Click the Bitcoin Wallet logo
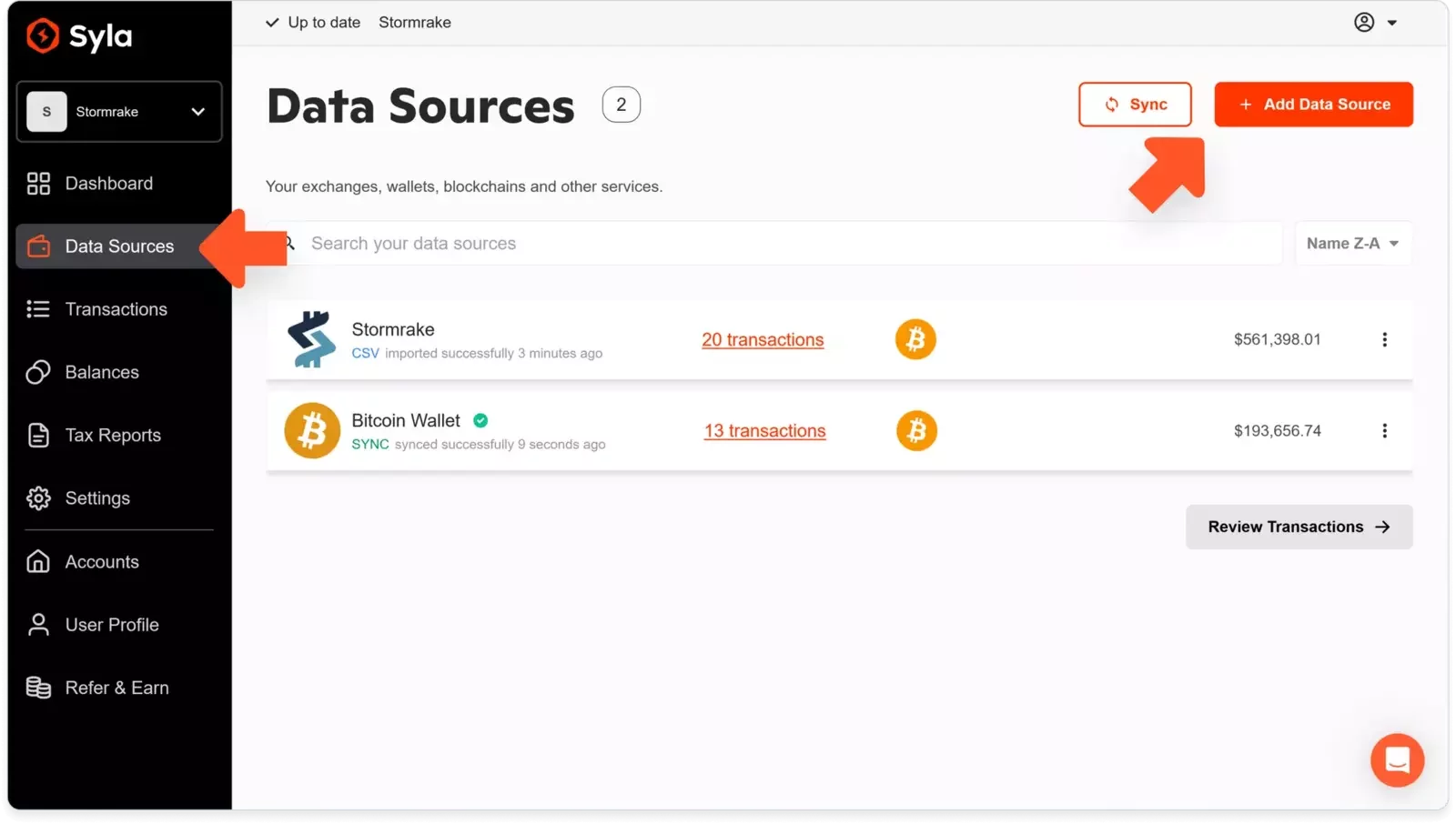This screenshot has height=824, width=1456. tap(312, 431)
